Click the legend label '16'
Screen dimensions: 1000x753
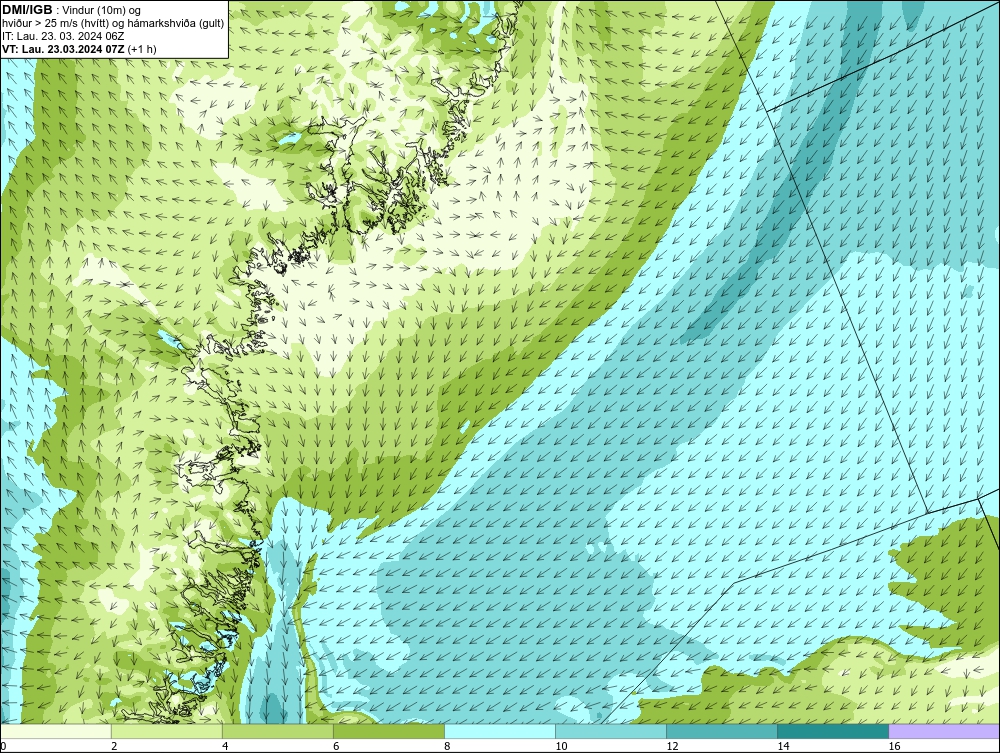tap(894, 746)
